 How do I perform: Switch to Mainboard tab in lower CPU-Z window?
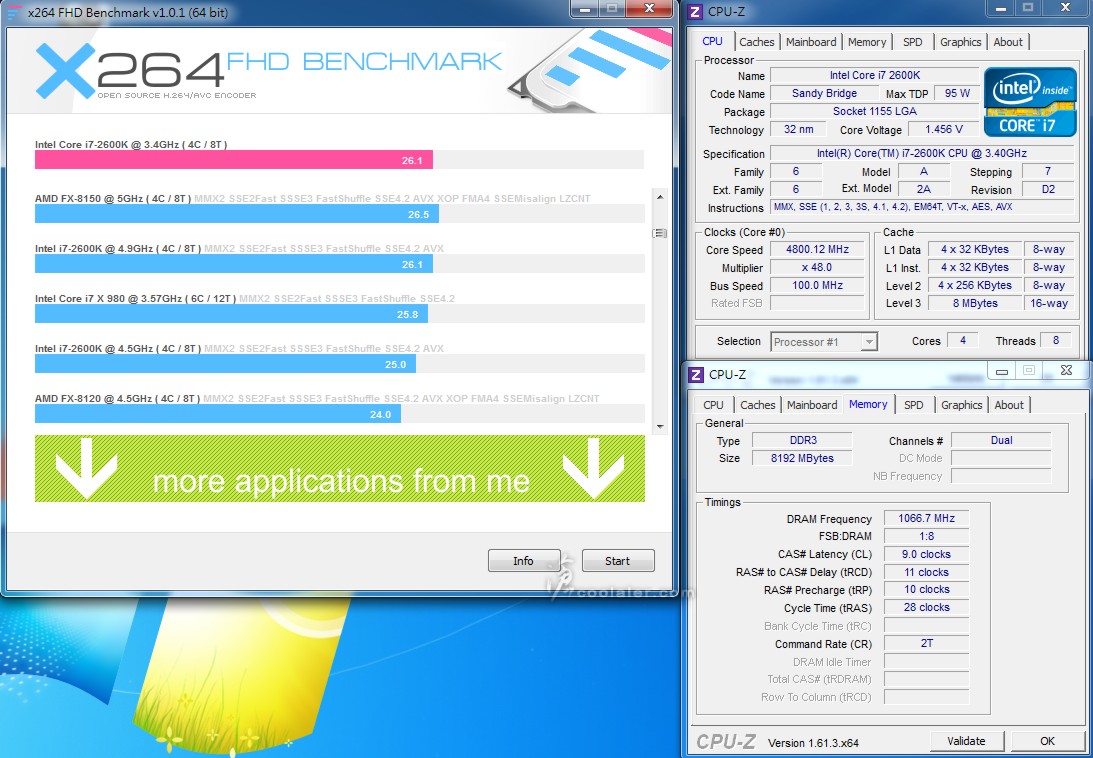point(812,405)
